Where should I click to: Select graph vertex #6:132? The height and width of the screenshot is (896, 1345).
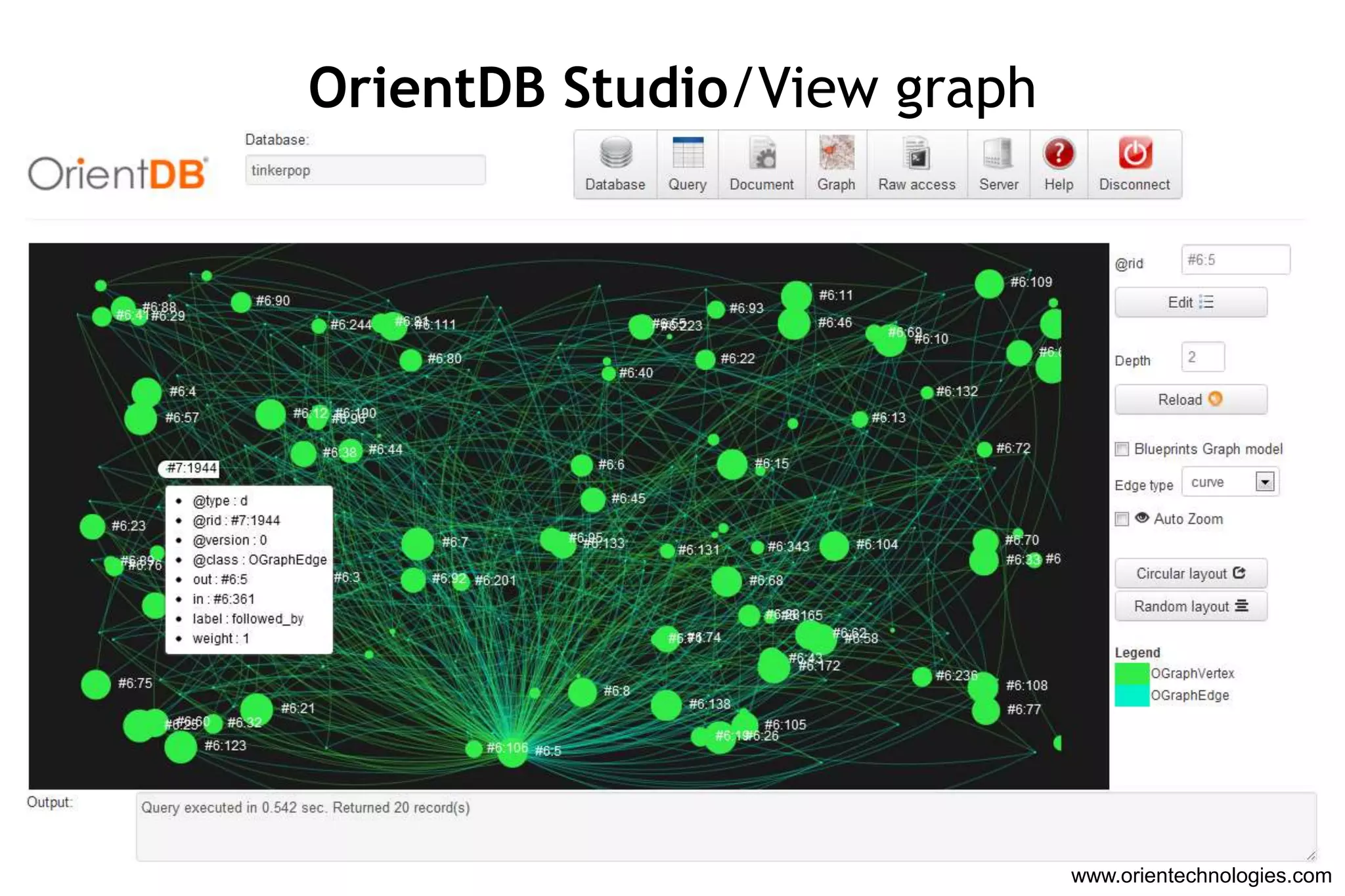[927, 393]
